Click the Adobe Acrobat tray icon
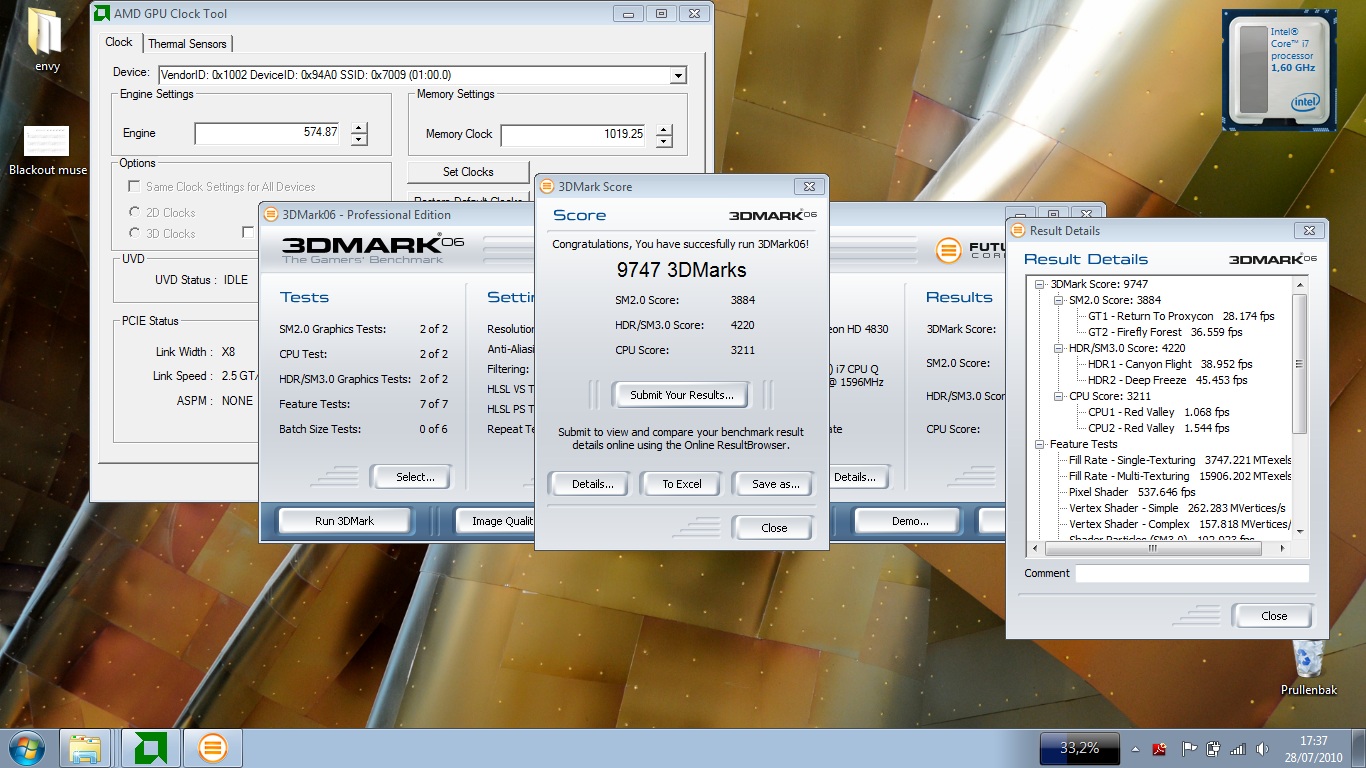Viewport: 1366px width, 768px height. (x=1160, y=748)
